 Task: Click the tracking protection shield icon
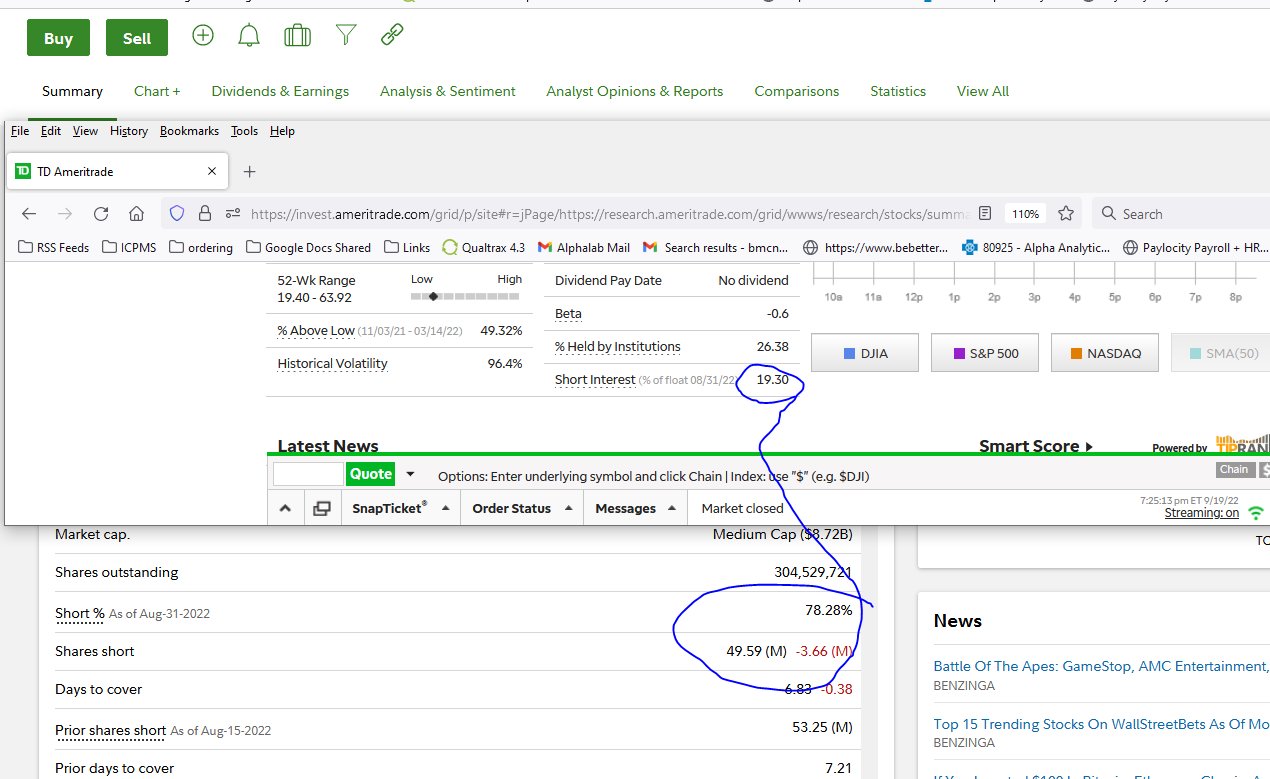click(177, 213)
